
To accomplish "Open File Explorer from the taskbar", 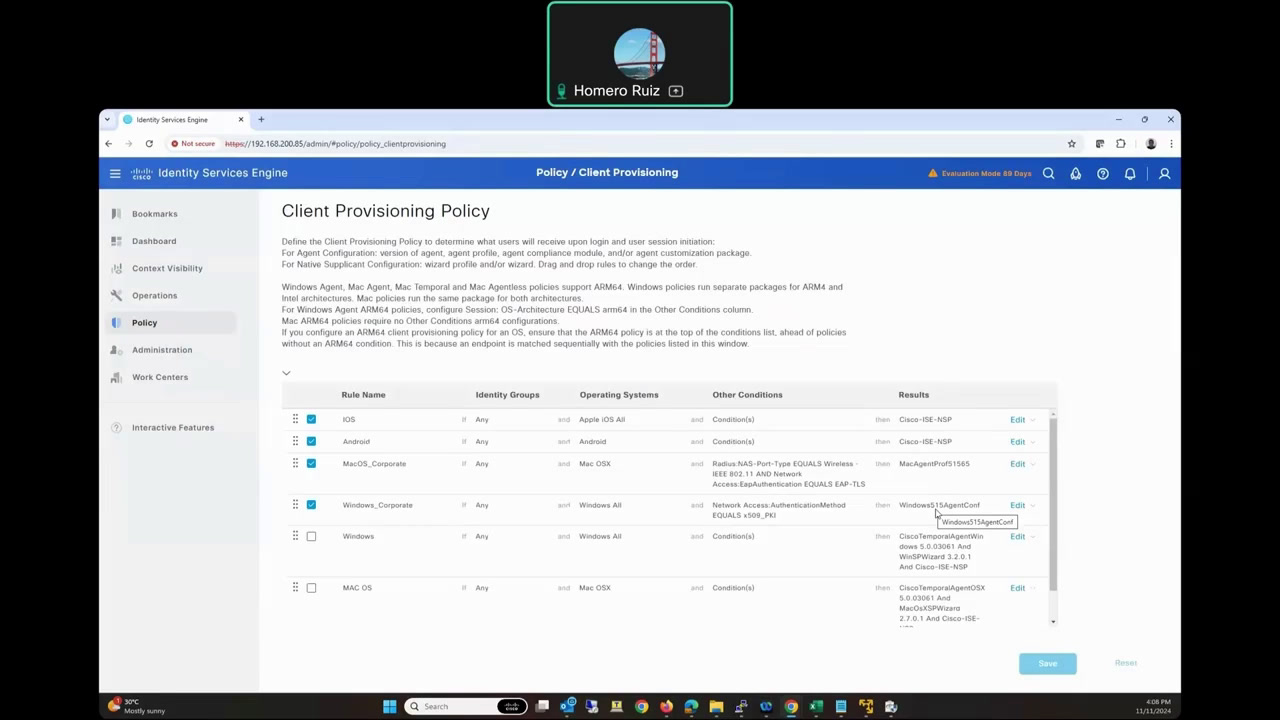I will (716, 706).
